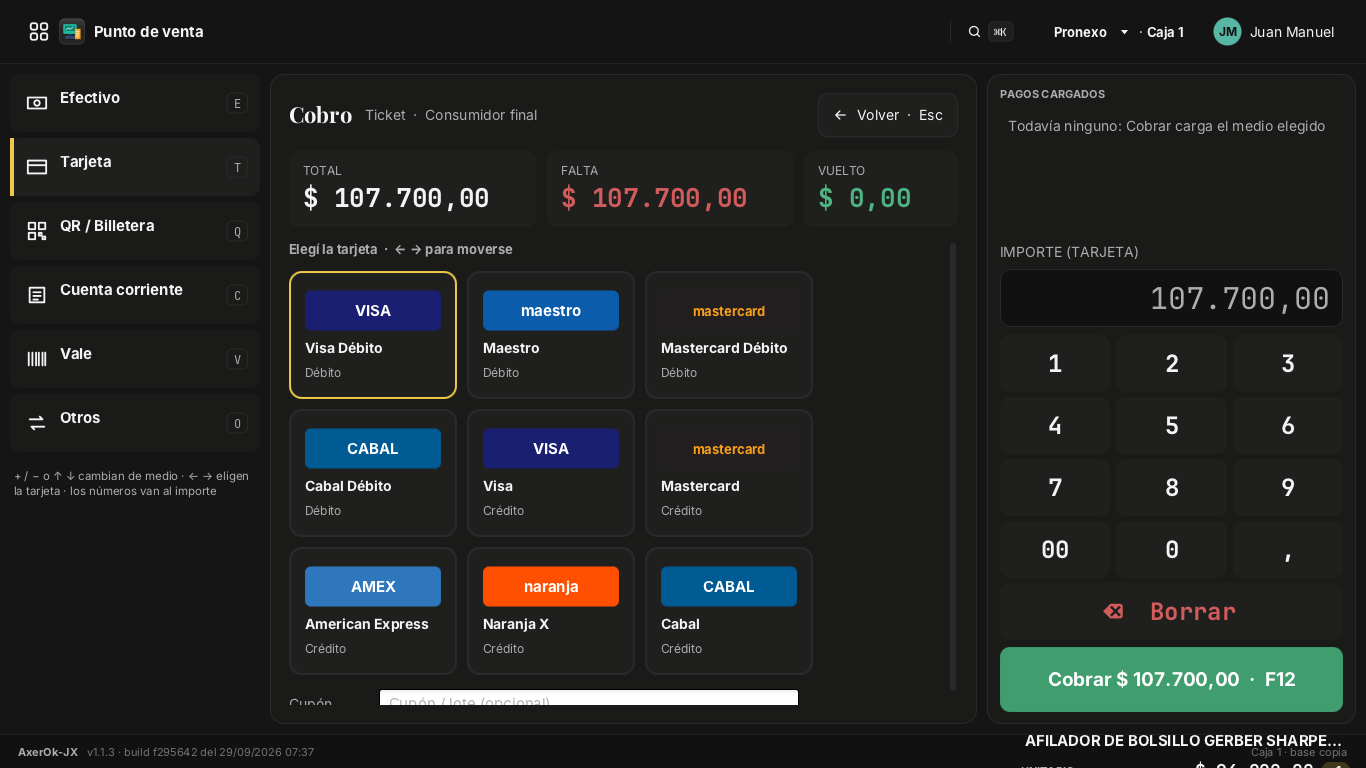The width and height of the screenshot is (1366, 768).
Task: Go back with the Volver button
Action: [887, 115]
